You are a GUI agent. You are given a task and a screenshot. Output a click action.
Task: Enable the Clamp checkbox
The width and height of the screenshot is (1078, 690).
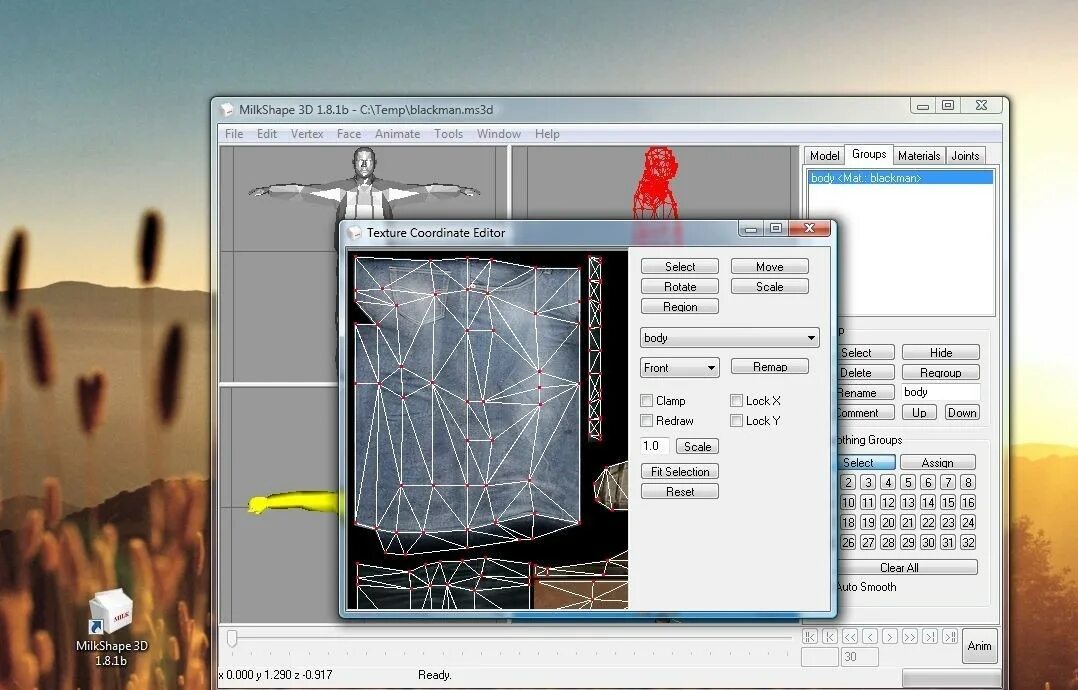pyautogui.click(x=646, y=401)
